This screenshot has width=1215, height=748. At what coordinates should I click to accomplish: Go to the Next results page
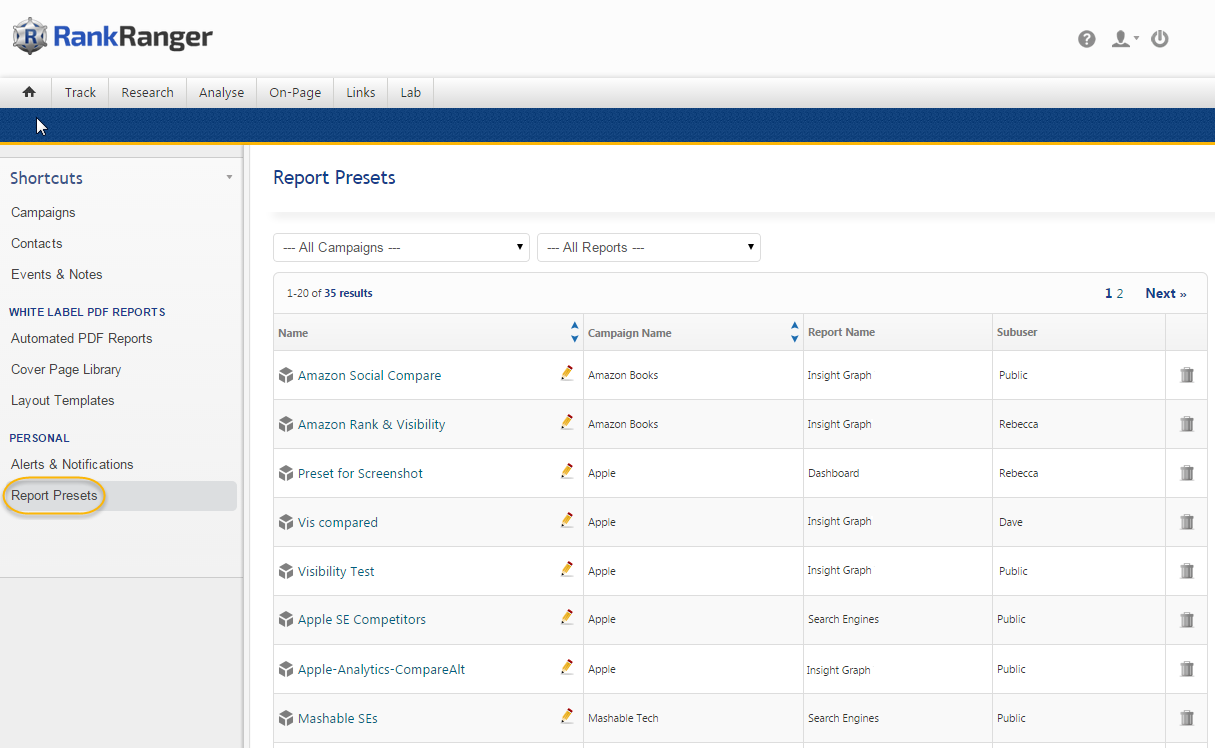coord(1165,293)
